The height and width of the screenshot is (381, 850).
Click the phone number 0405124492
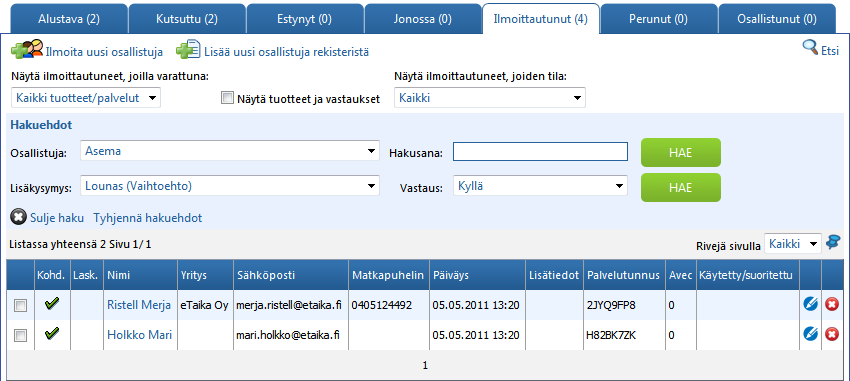coord(382,305)
